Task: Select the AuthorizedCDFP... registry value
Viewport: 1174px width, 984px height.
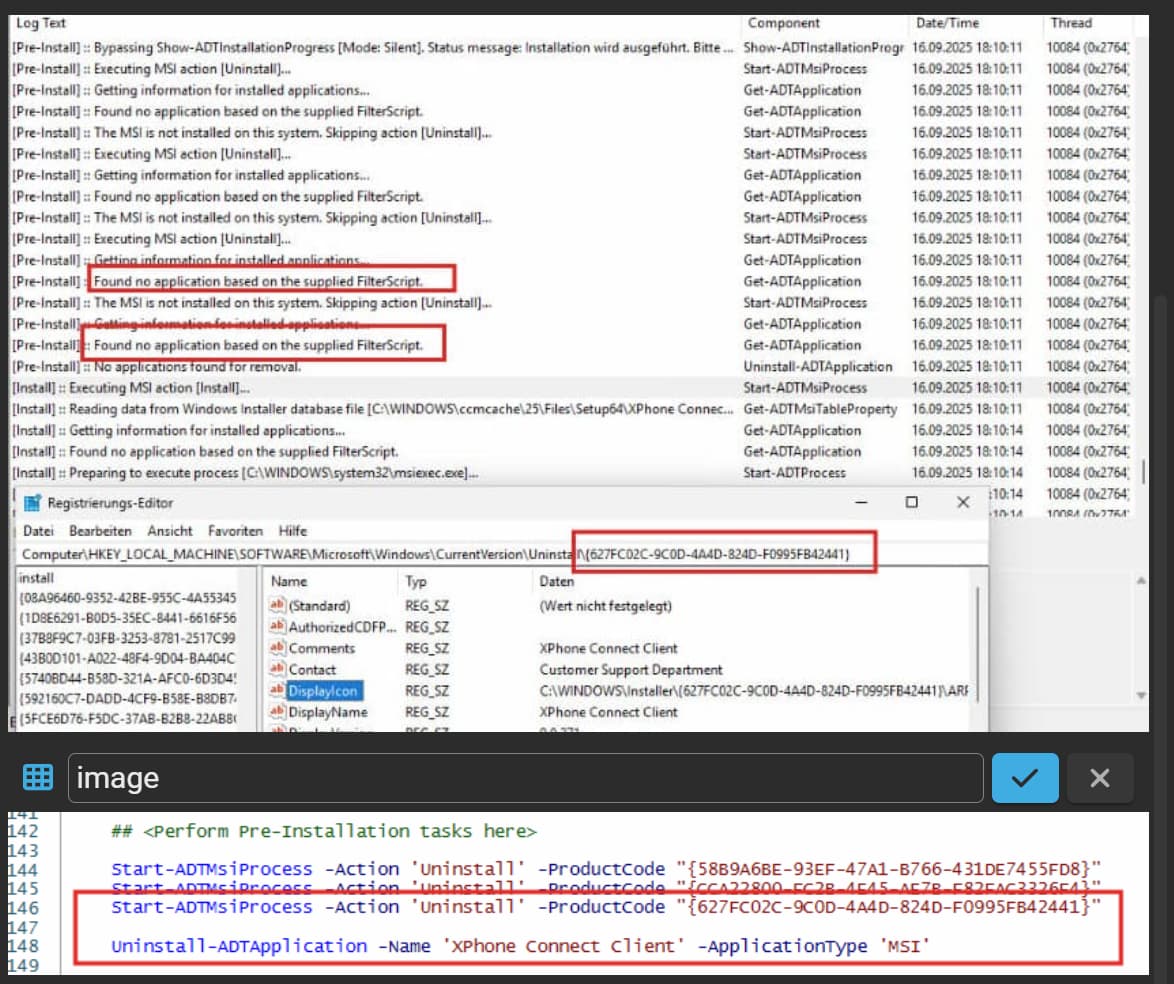Action: 342,627
